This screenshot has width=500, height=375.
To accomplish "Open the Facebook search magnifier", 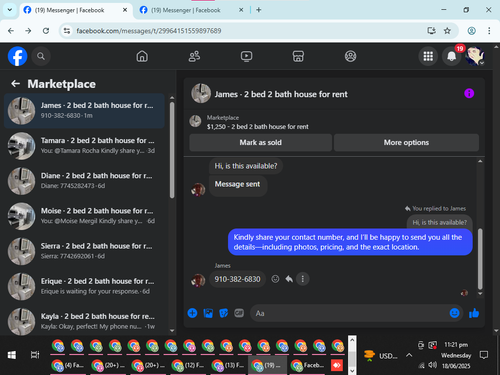I will tap(41, 56).
